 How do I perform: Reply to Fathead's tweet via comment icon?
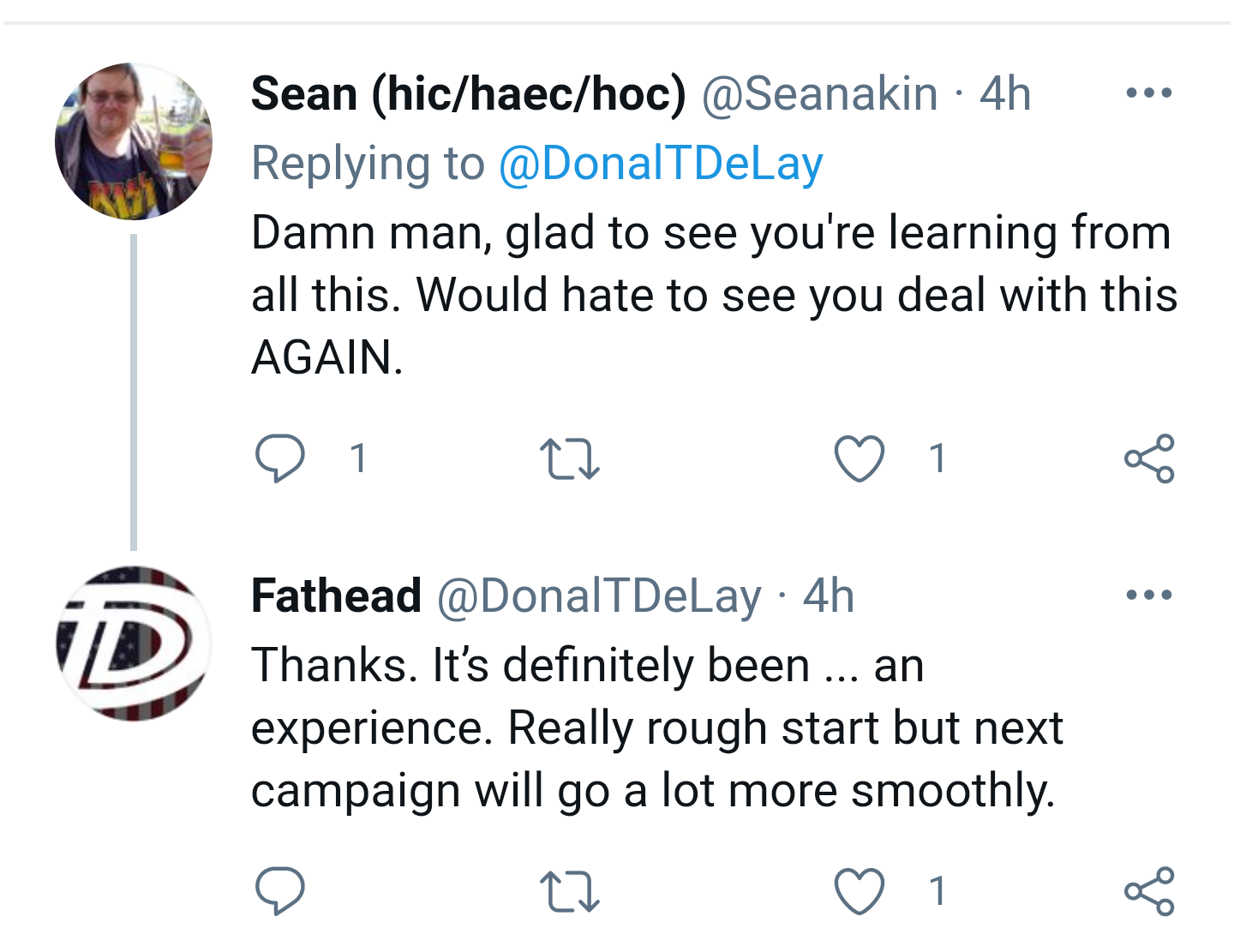279,891
